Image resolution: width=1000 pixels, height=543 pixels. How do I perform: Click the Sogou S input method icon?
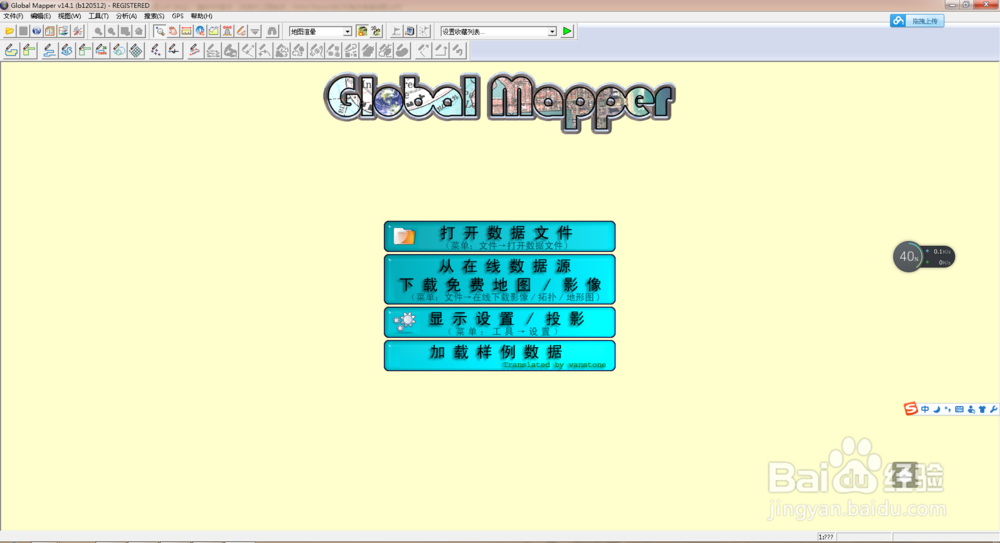click(910, 409)
